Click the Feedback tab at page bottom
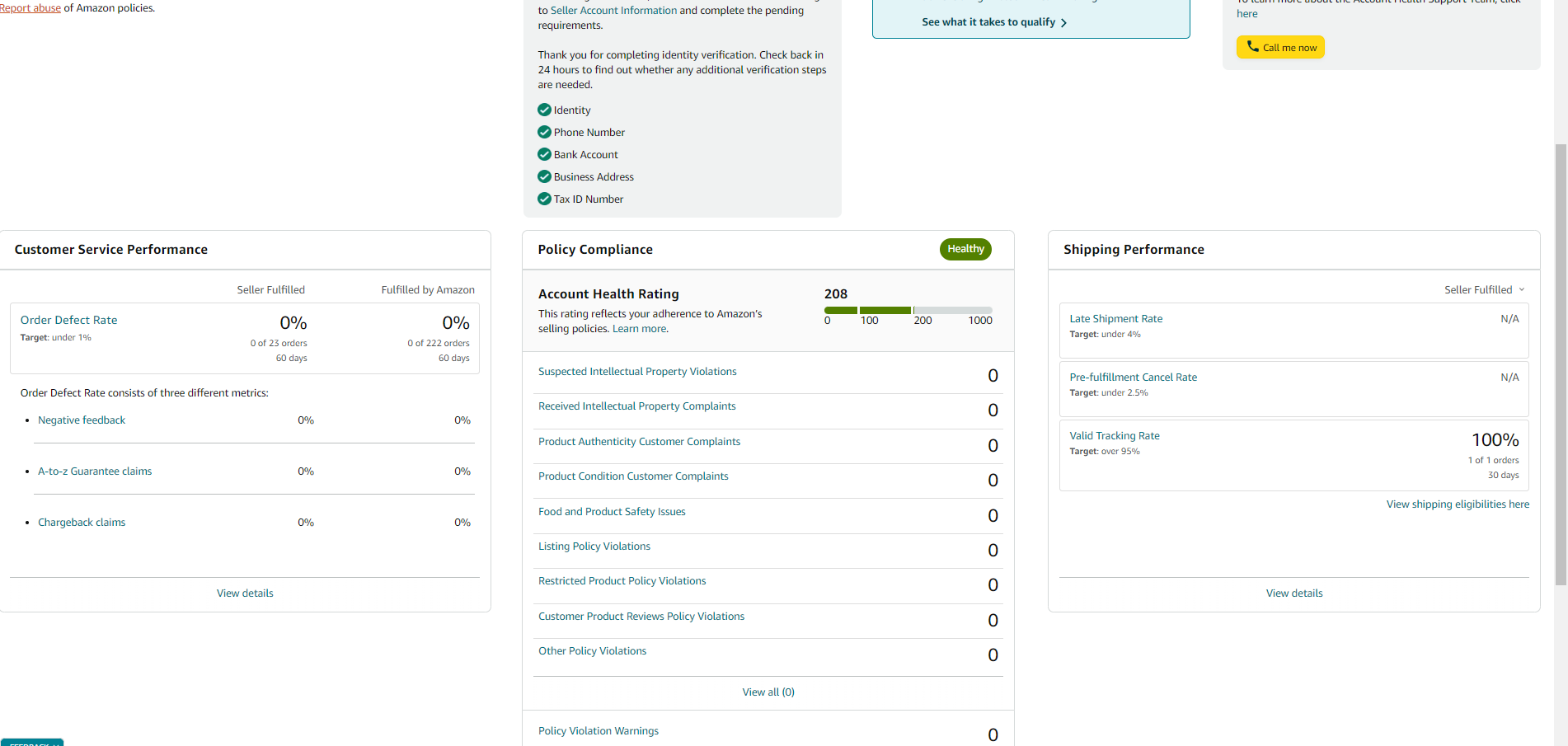The height and width of the screenshot is (746, 1568). pos(32,743)
